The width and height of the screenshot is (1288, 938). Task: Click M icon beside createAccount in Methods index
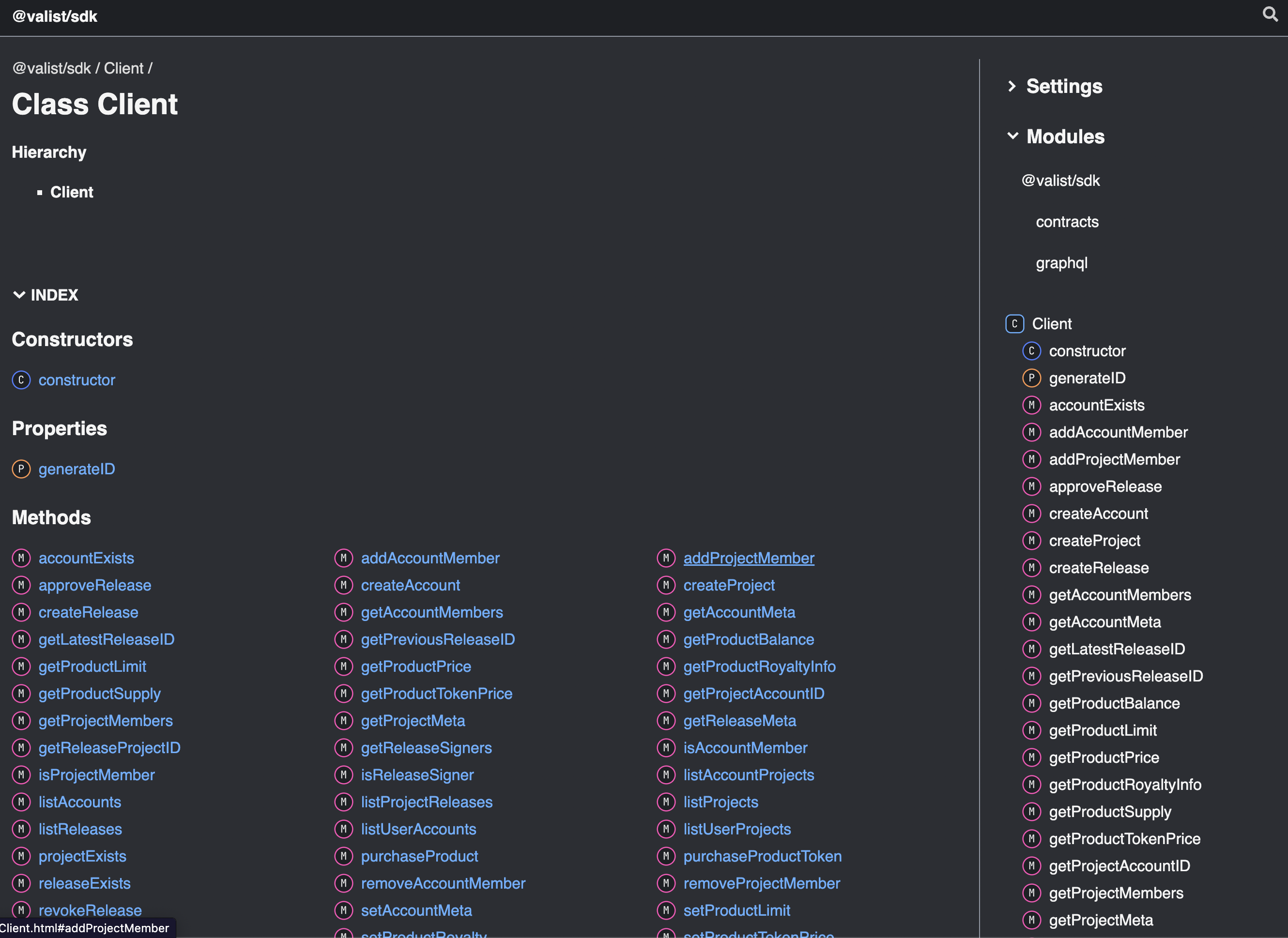click(x=344, y=585)
